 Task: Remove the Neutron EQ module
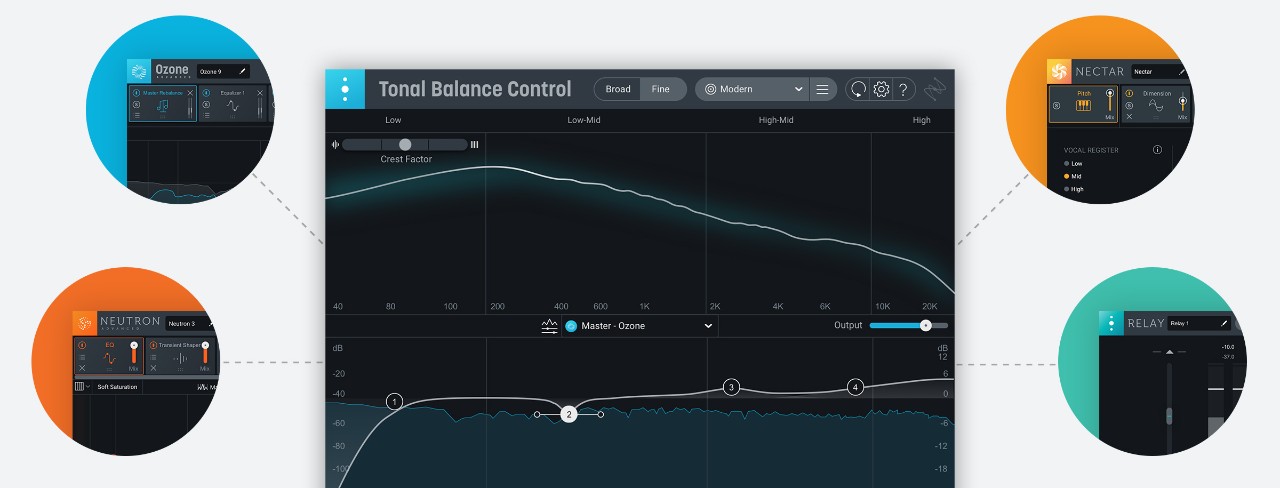pyautogui.click(x=82, y=368)
